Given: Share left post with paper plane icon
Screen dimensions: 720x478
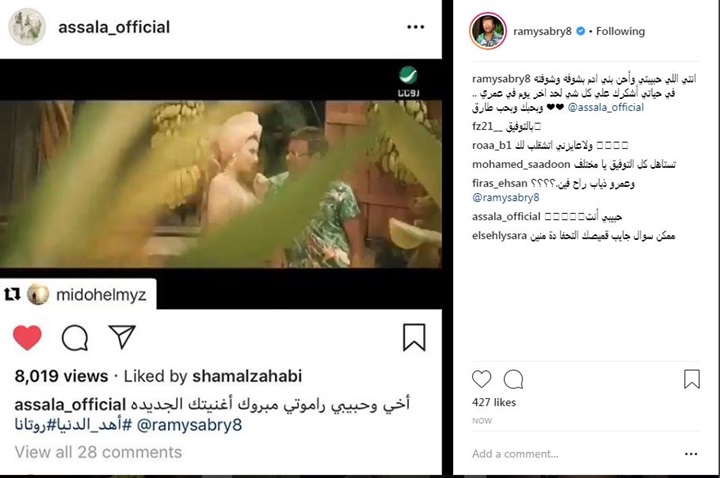Looking at the screenshot, I should [122, 337].
